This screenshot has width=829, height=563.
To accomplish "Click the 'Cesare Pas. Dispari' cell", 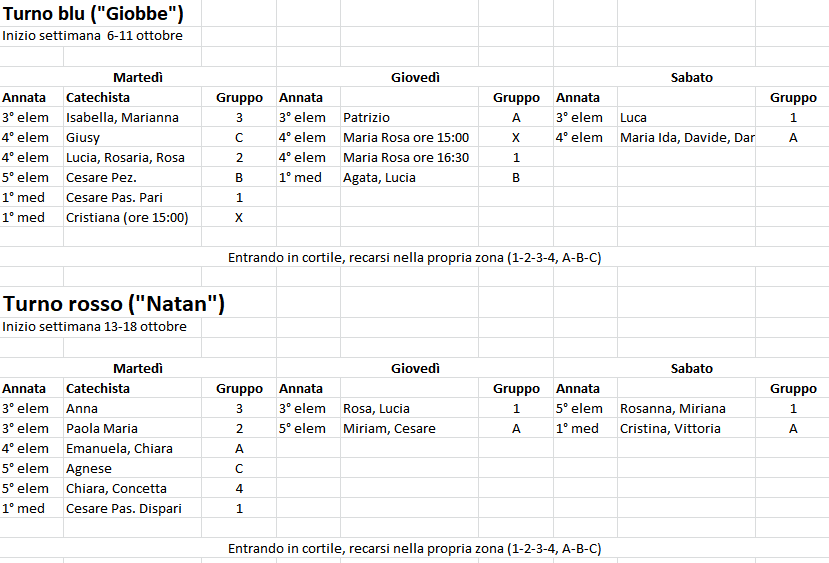I will click(x=132, y=509).
